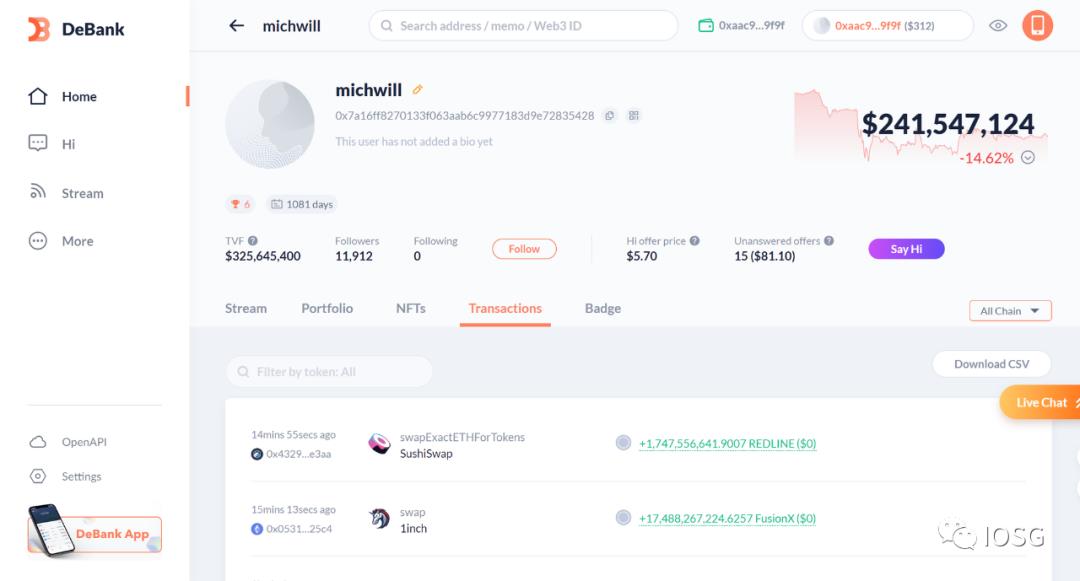Click the wallet icon for 0xaac9...9f9f
This screenshot has height=581, width=1080.
click(706, 26)
